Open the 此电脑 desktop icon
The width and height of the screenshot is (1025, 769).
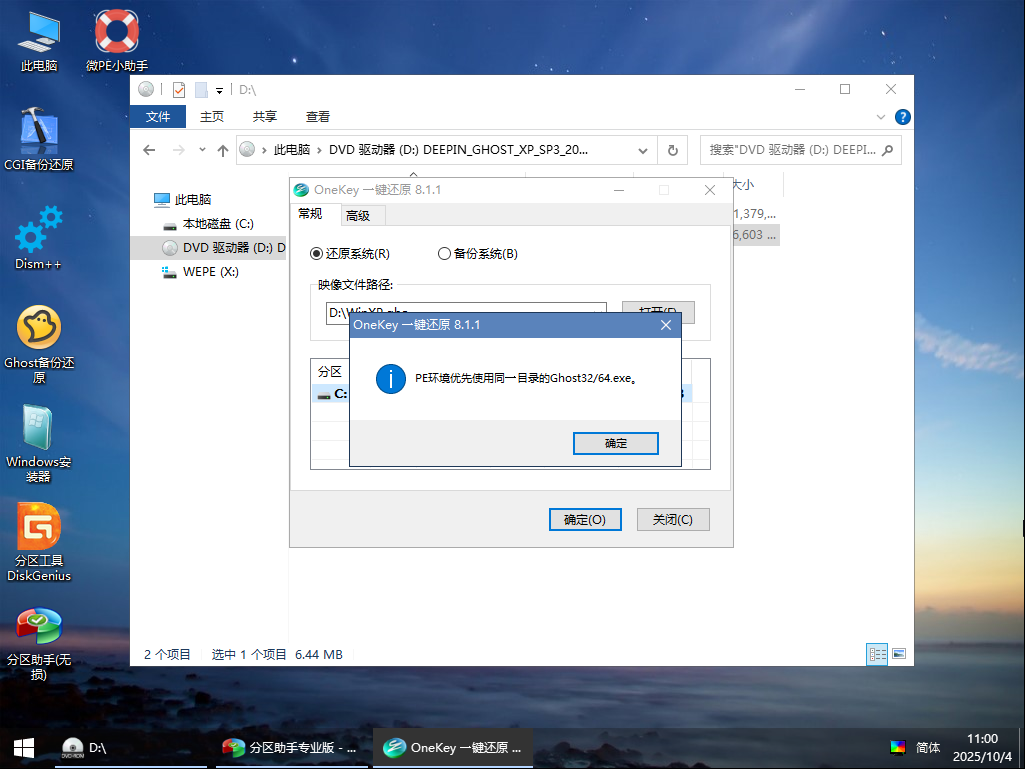coord(39,41)
